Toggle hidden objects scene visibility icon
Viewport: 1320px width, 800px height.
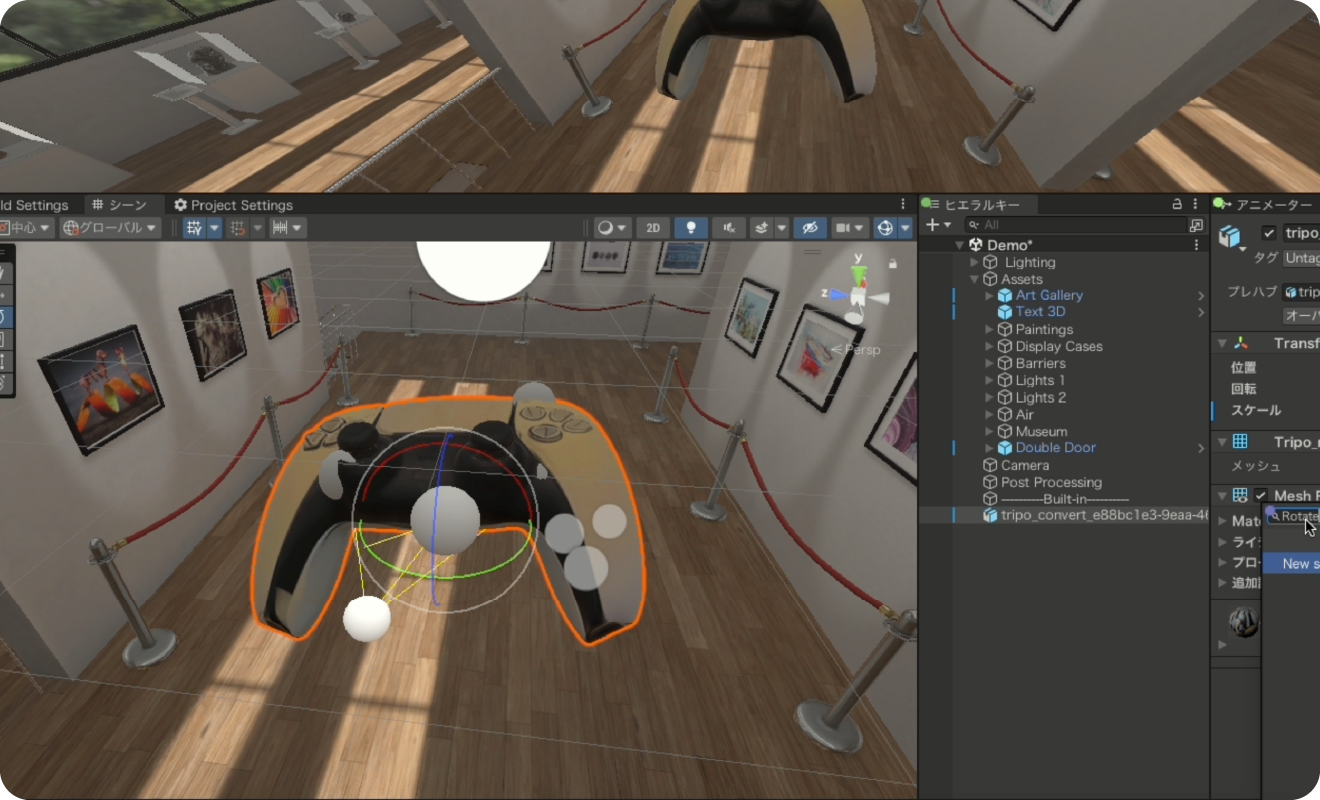tap(809, 228)
